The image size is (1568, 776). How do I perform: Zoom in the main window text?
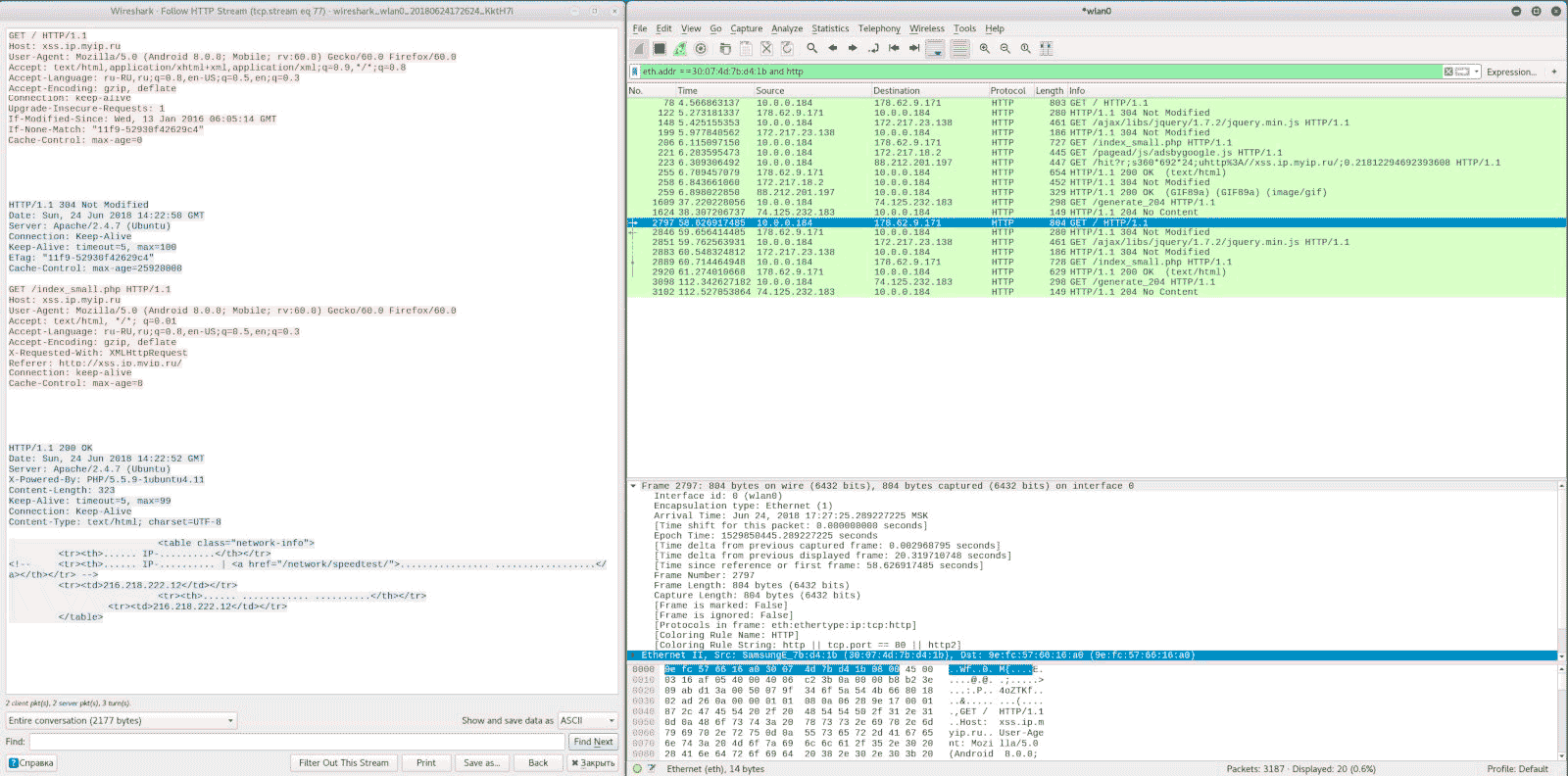point(985,48)
